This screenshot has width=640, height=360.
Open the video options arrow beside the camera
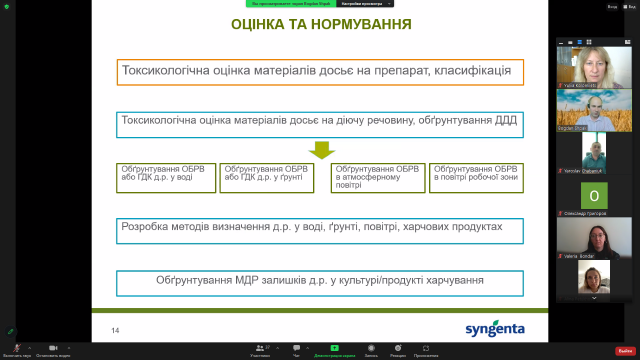coord(69,348)
